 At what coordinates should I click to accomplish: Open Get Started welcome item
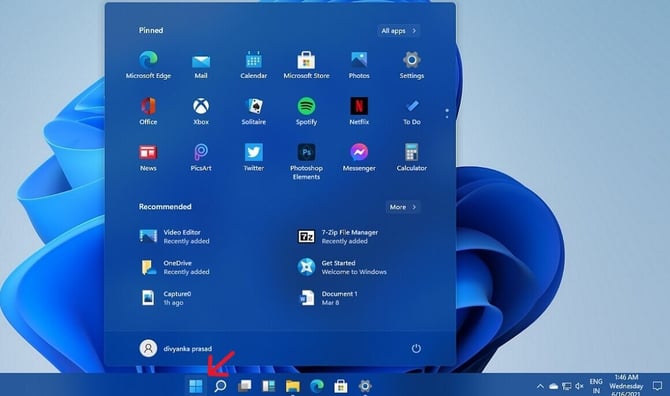coord(342,267)
